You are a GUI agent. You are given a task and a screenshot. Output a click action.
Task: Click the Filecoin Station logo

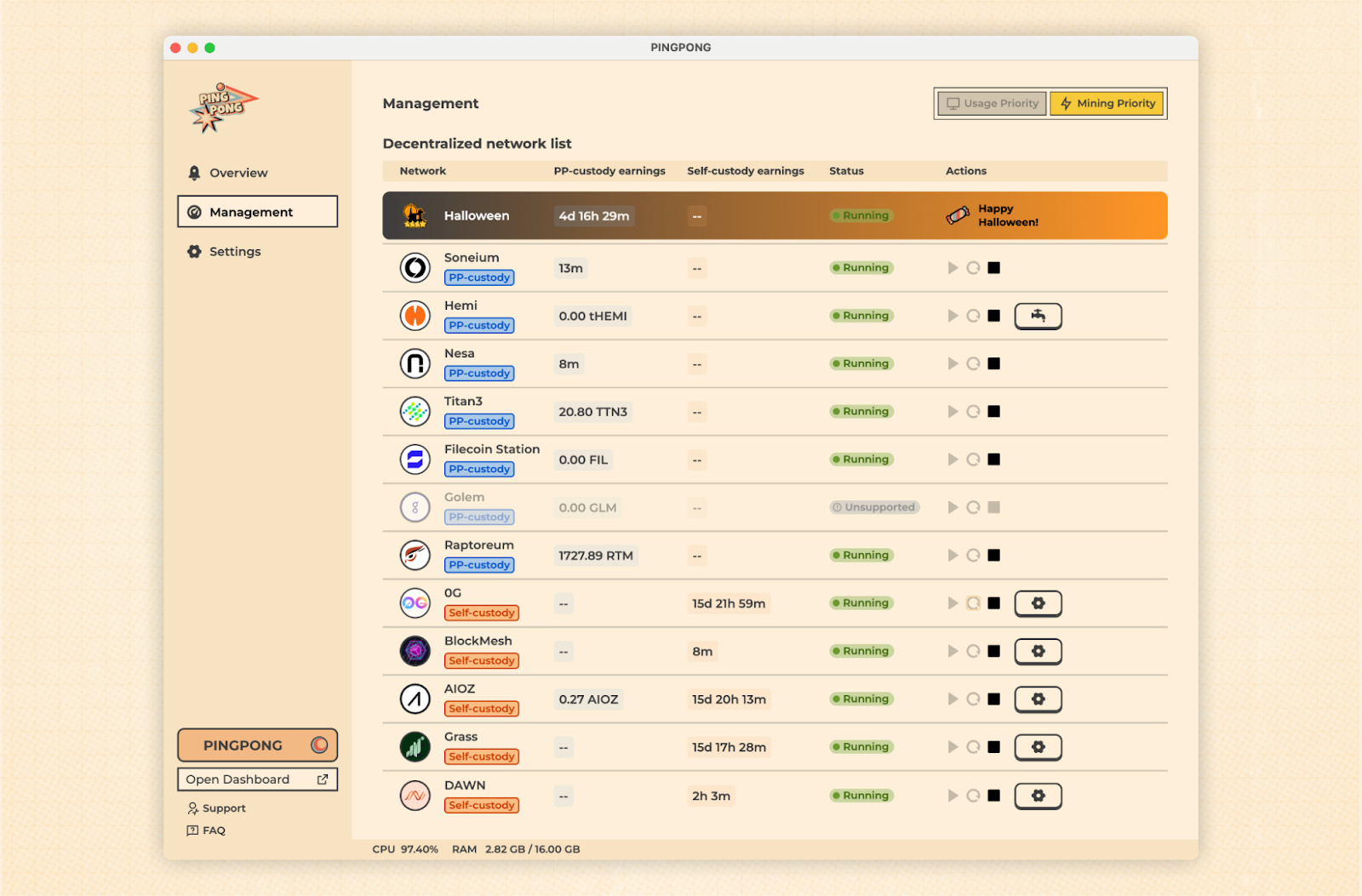click(415, 459)
